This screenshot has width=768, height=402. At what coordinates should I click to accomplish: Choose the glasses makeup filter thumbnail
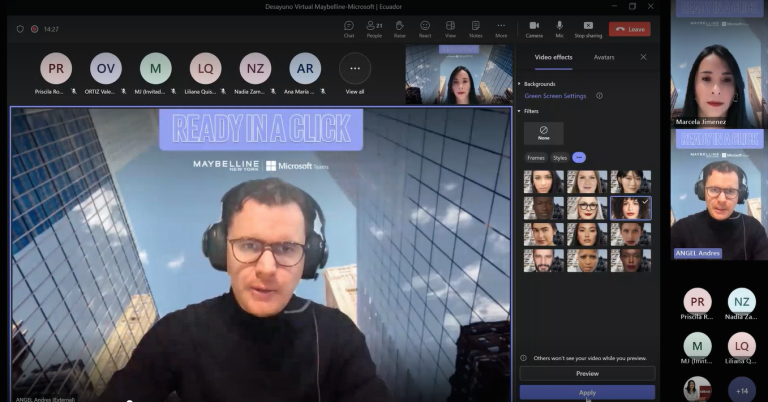click(x=587, y=208)
